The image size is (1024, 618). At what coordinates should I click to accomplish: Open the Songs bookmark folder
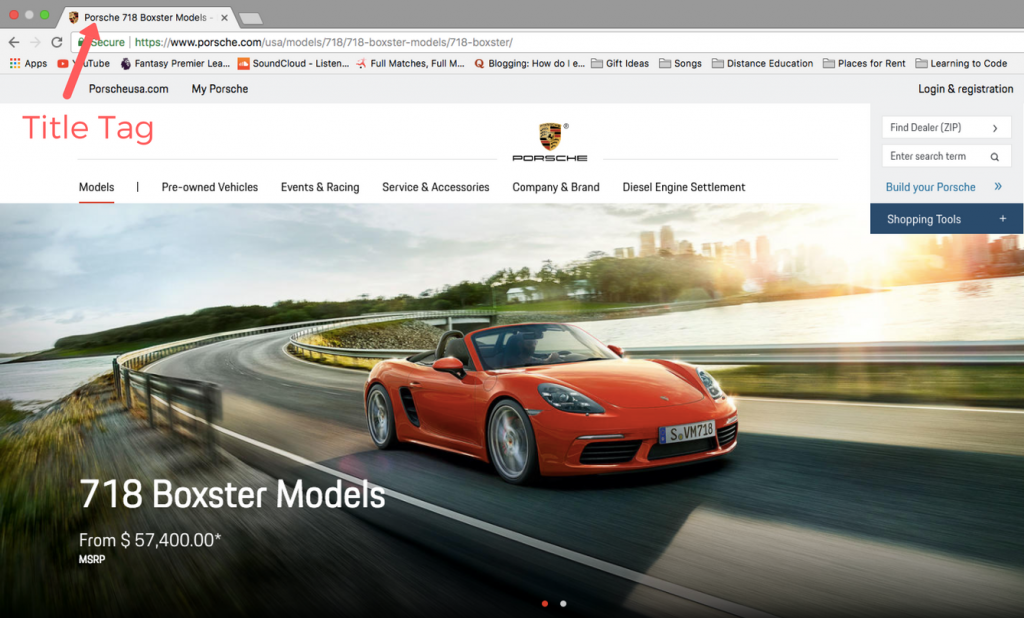680,63
